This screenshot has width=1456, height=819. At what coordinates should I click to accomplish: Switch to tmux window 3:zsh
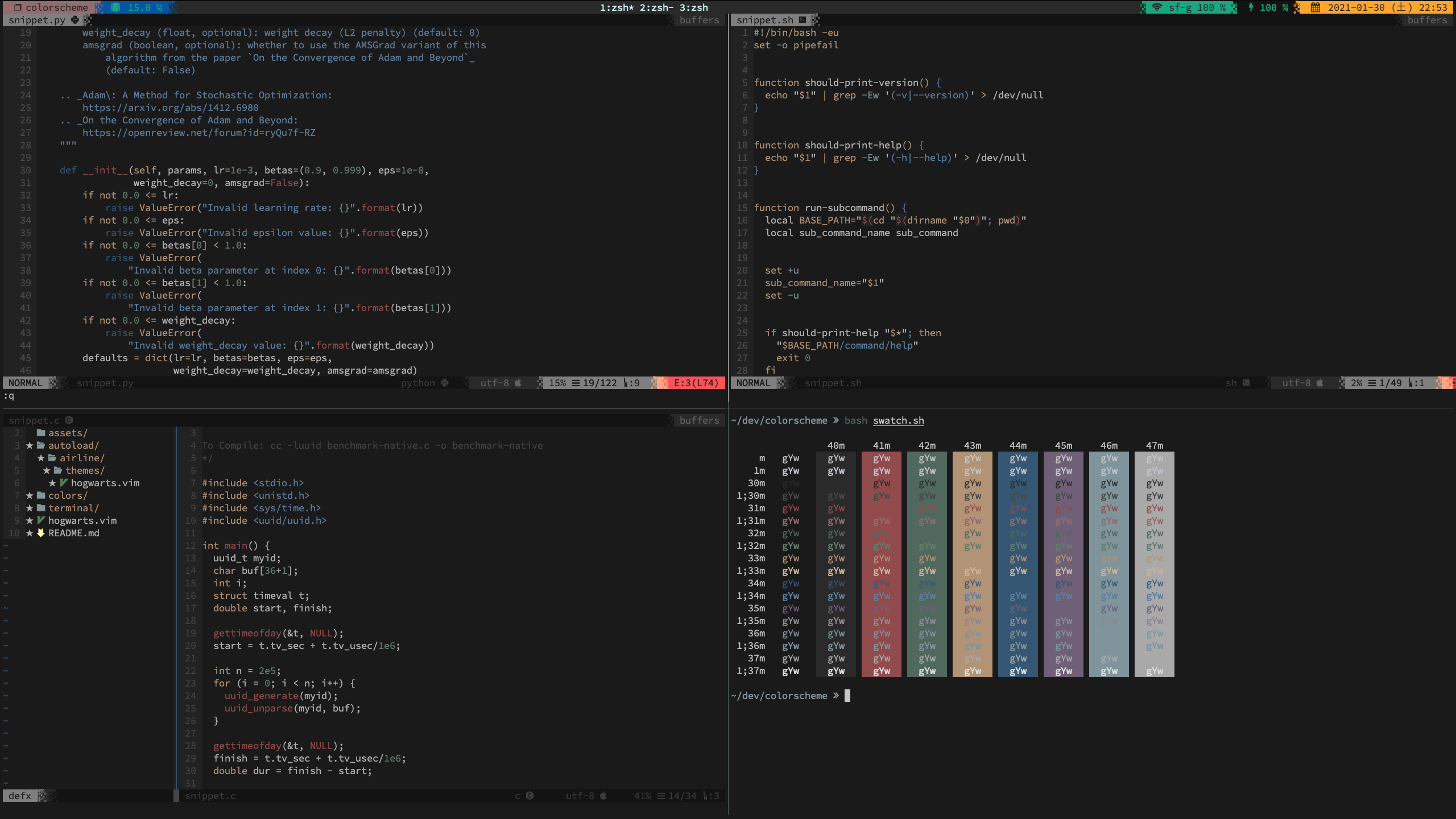tap(693, 7)
